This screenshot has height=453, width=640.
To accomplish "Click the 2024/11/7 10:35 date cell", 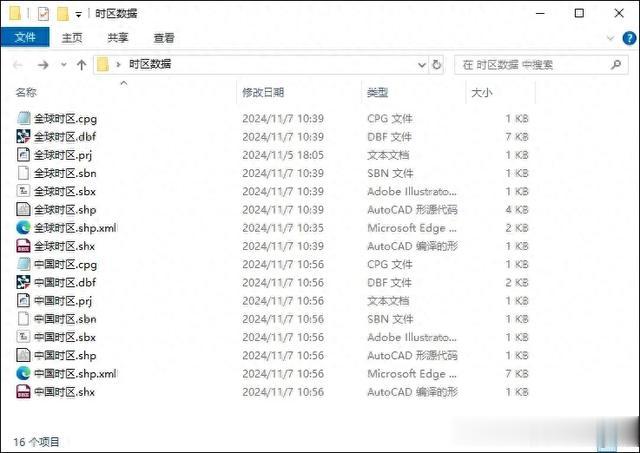I will coord(283,228).
